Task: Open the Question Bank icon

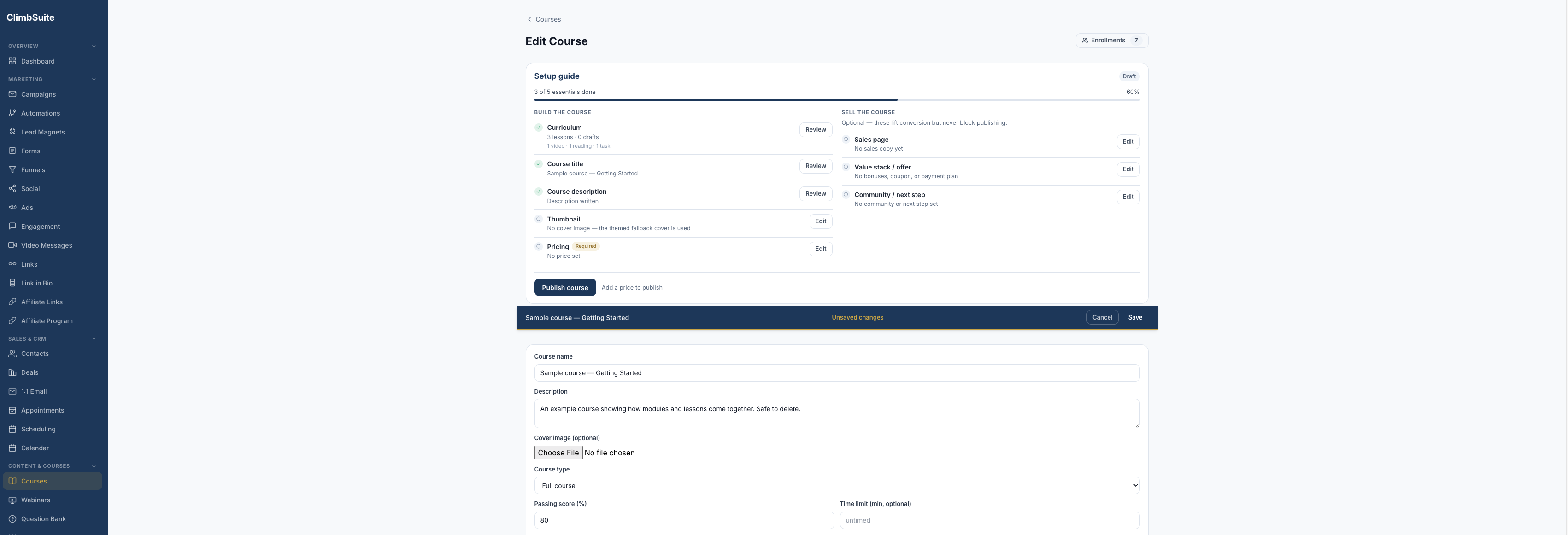Action: click(12, 518)
